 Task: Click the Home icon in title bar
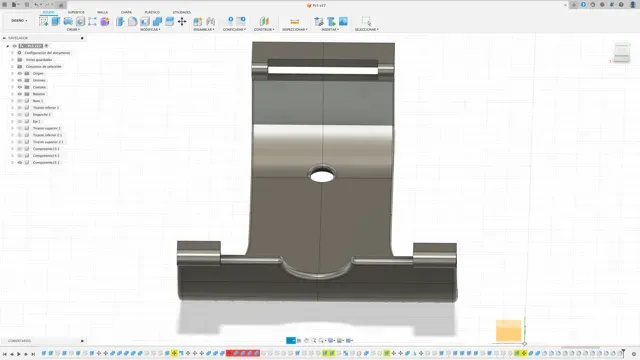tap(60, 5)
